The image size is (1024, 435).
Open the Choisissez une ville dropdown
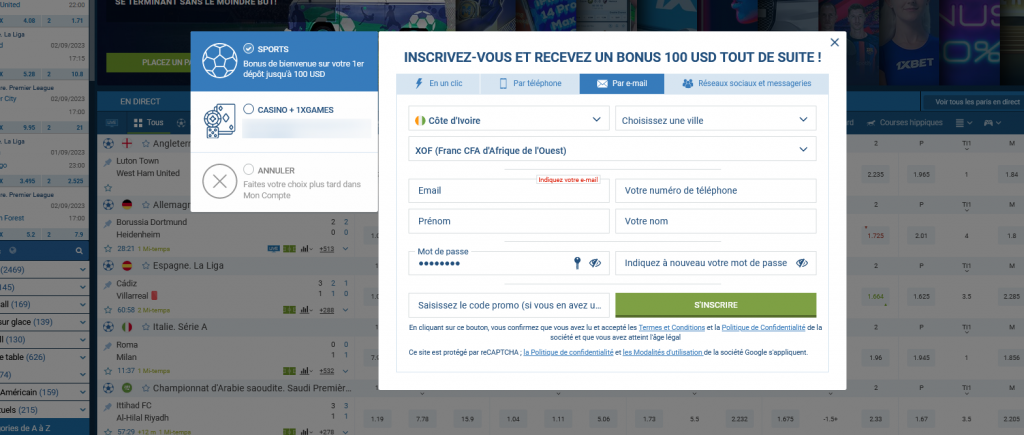pos(716,120)
